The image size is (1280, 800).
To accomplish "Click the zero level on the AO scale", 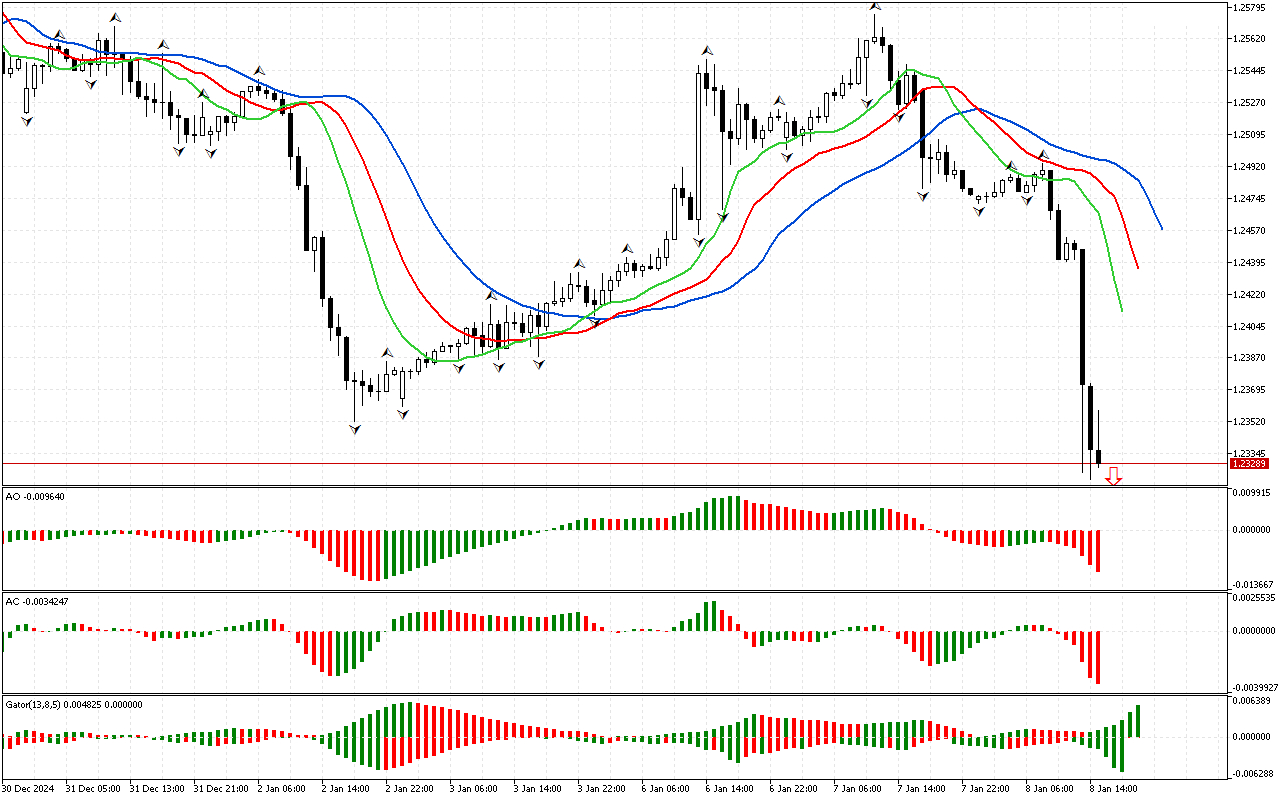I will coord(1253,530).
